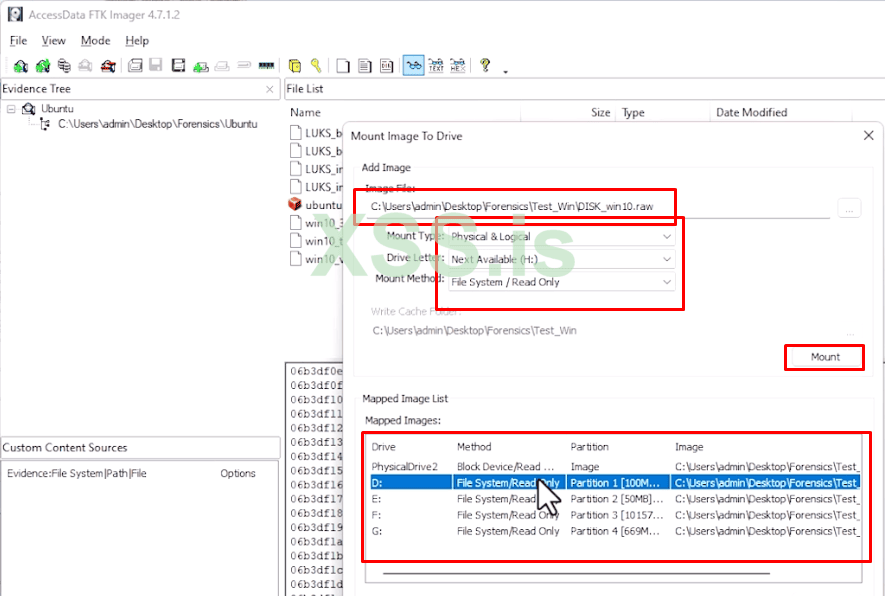Viewport: 885px width, 596px height.
Task: Open the Help menu
Action: pyautogui.click(x=137, y=41)
